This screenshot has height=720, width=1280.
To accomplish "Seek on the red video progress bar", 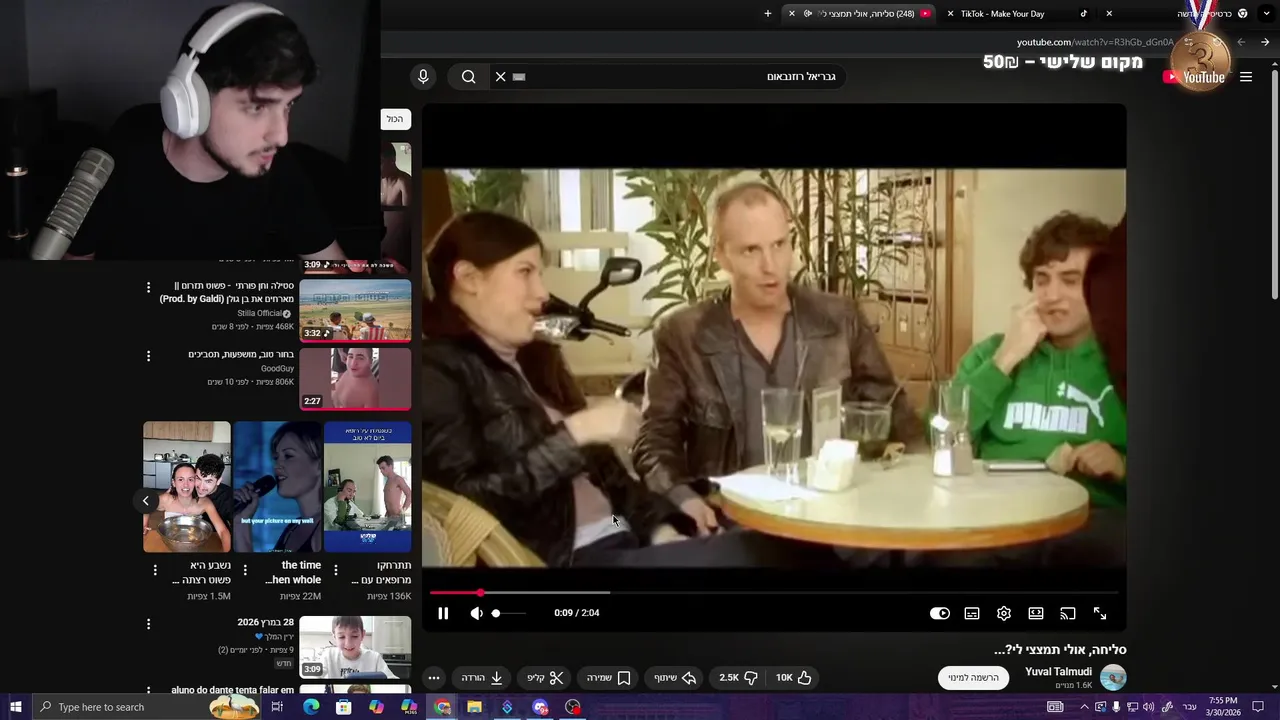I will 774,593.
